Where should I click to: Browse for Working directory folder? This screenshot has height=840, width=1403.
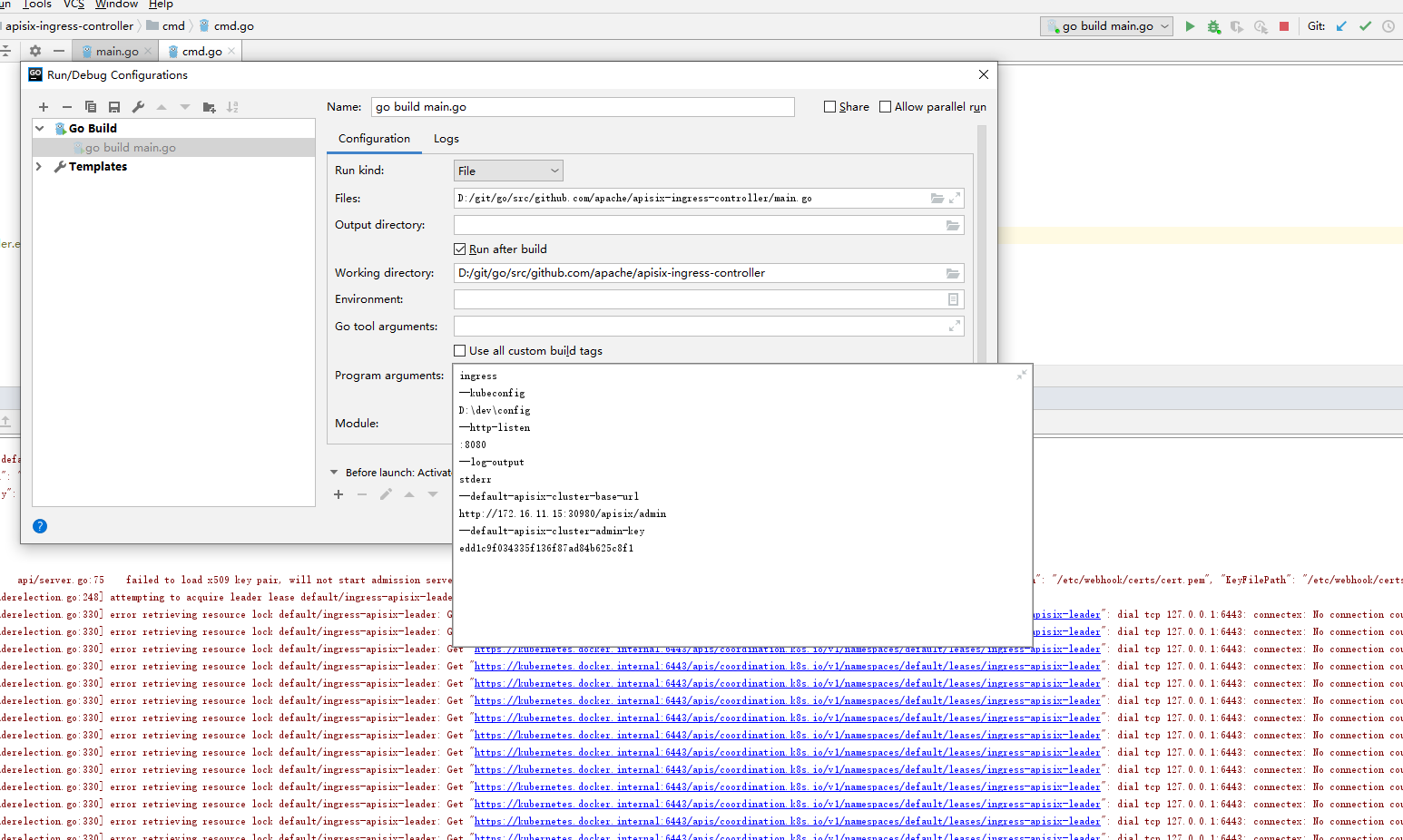(x=953, y=273)
